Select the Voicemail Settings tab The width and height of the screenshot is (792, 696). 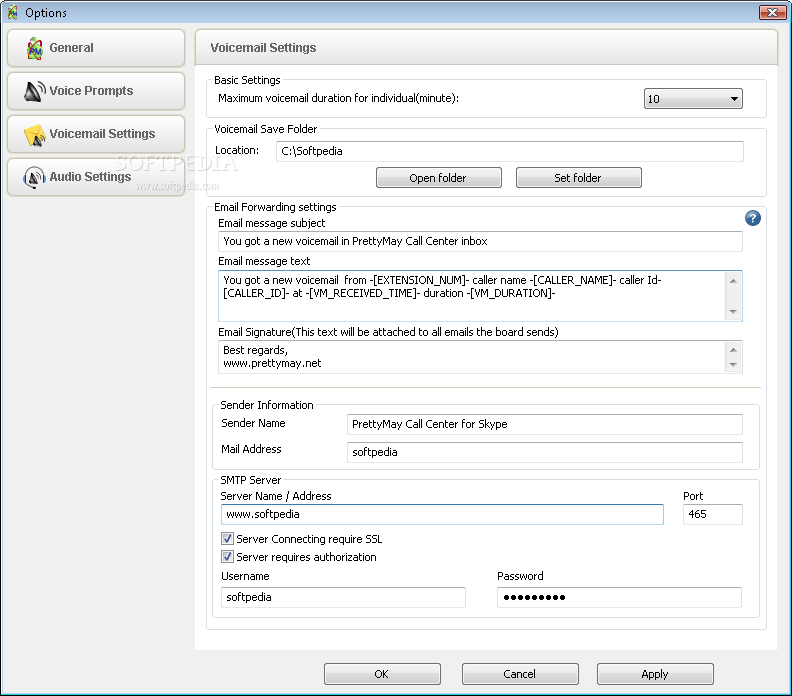pos(96,134)
